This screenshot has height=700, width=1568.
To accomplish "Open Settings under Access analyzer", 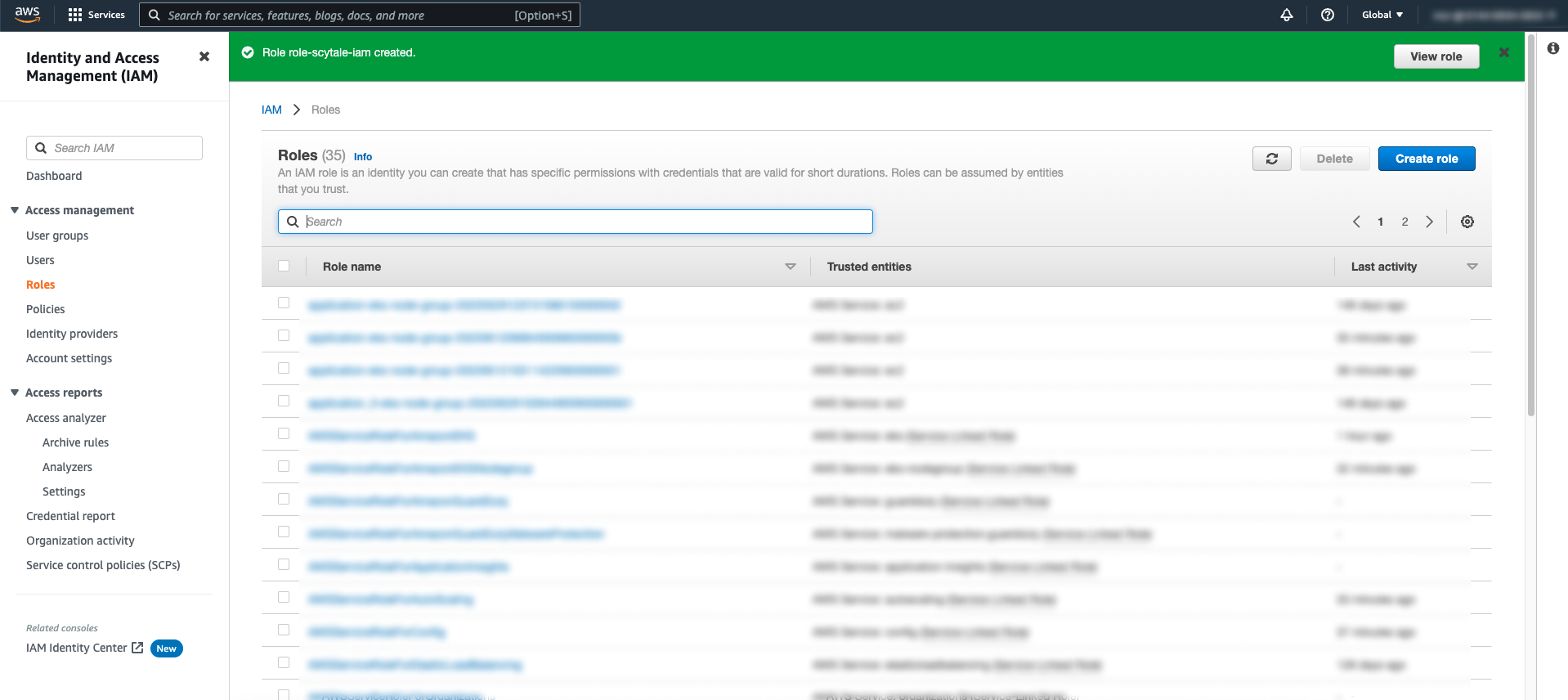I will tap(64, 491).
